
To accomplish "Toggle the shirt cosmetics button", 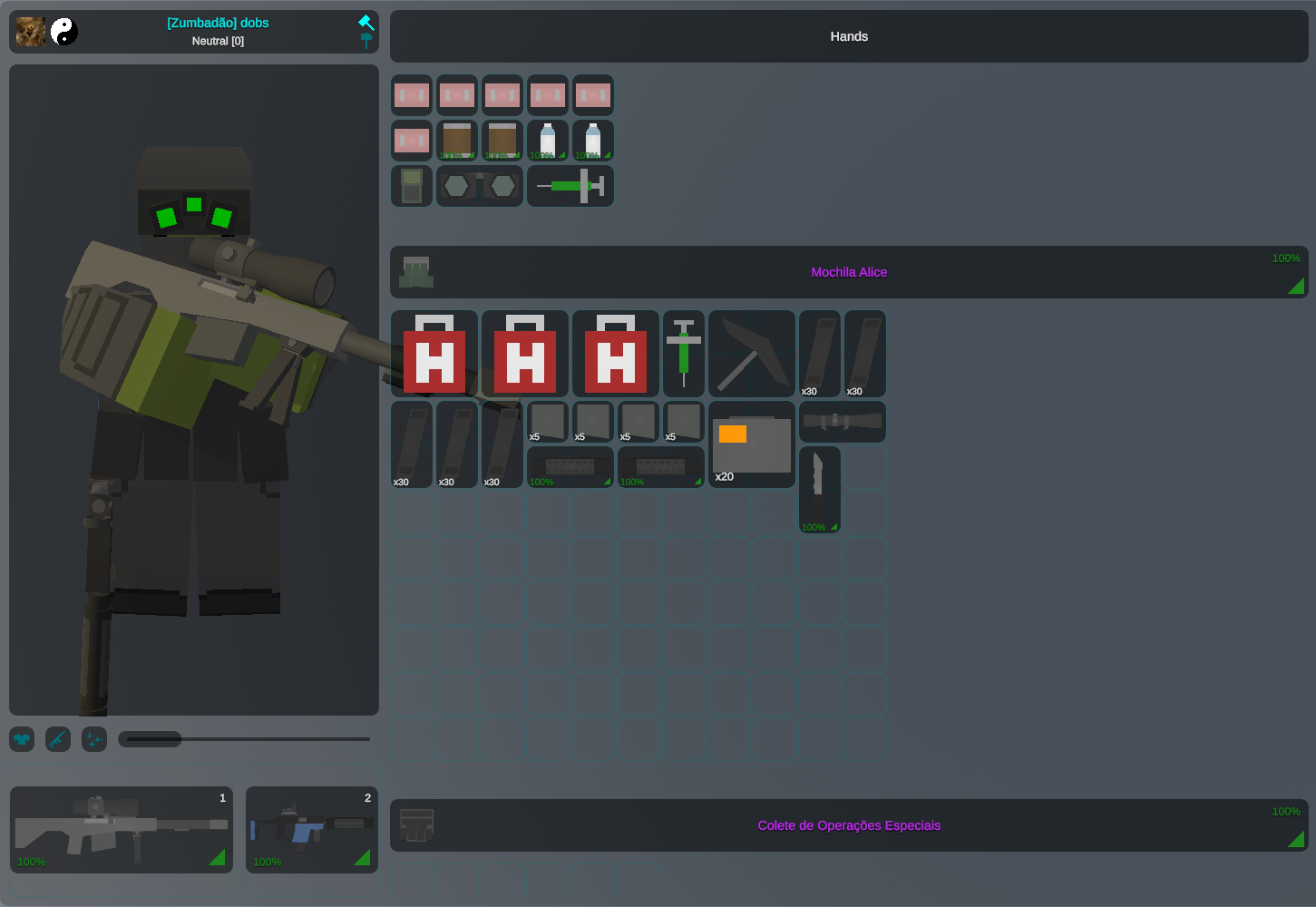I will coord(22,739).
